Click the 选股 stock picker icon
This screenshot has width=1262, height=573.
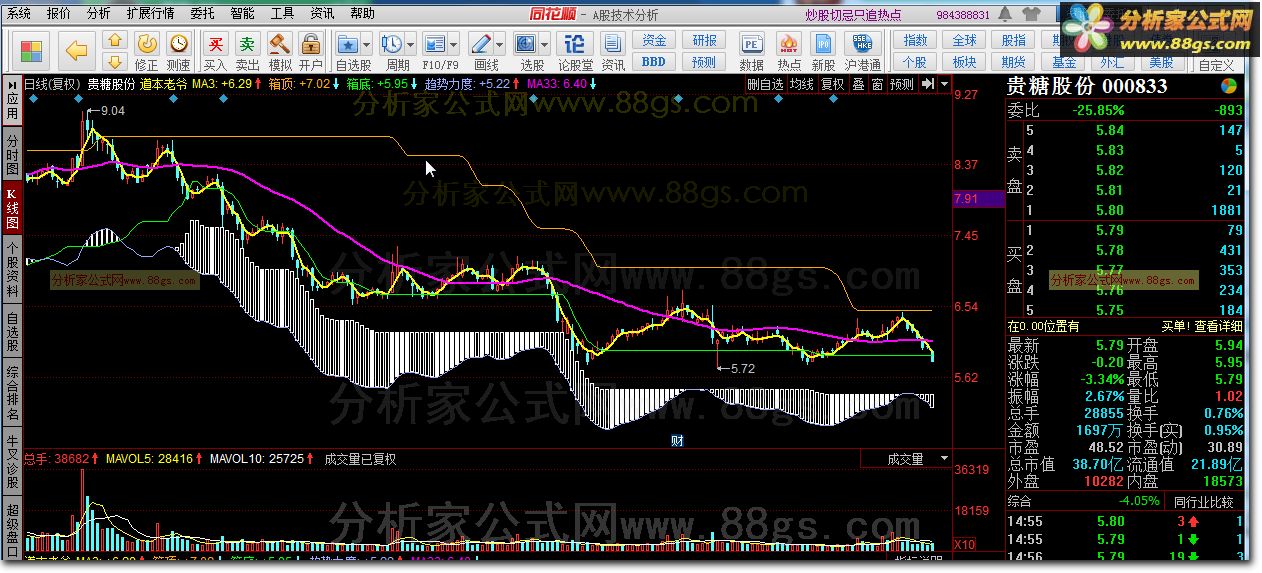(x=526, y=45)
